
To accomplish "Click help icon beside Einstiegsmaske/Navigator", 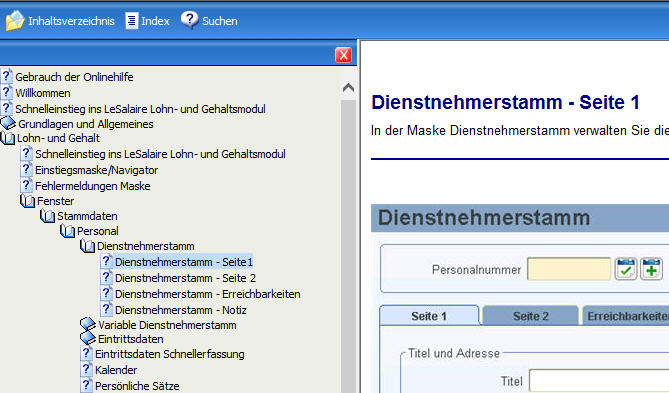I will pos(26,169).
